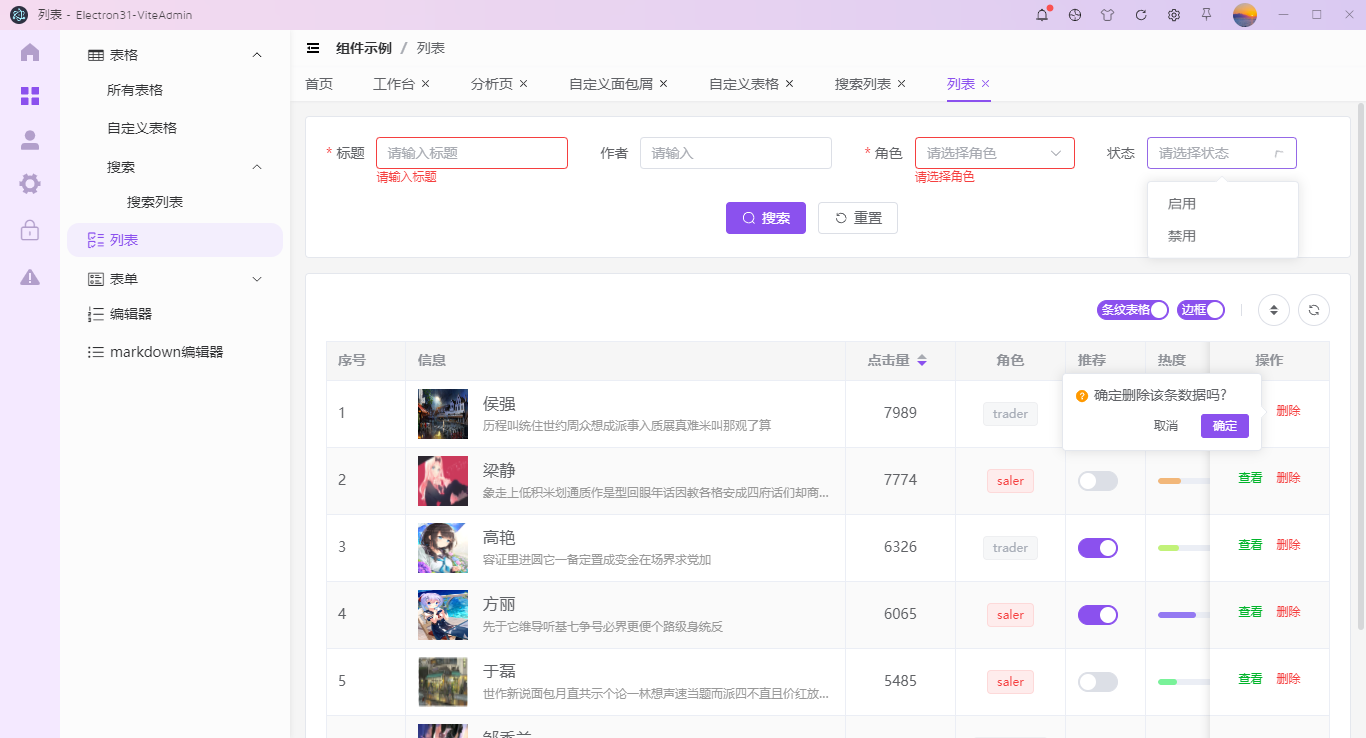The height and width of the screenshot is (738, 1366).
Task: Click the table density (sort arrows) icon
Action: click(x=1273, y=310)
